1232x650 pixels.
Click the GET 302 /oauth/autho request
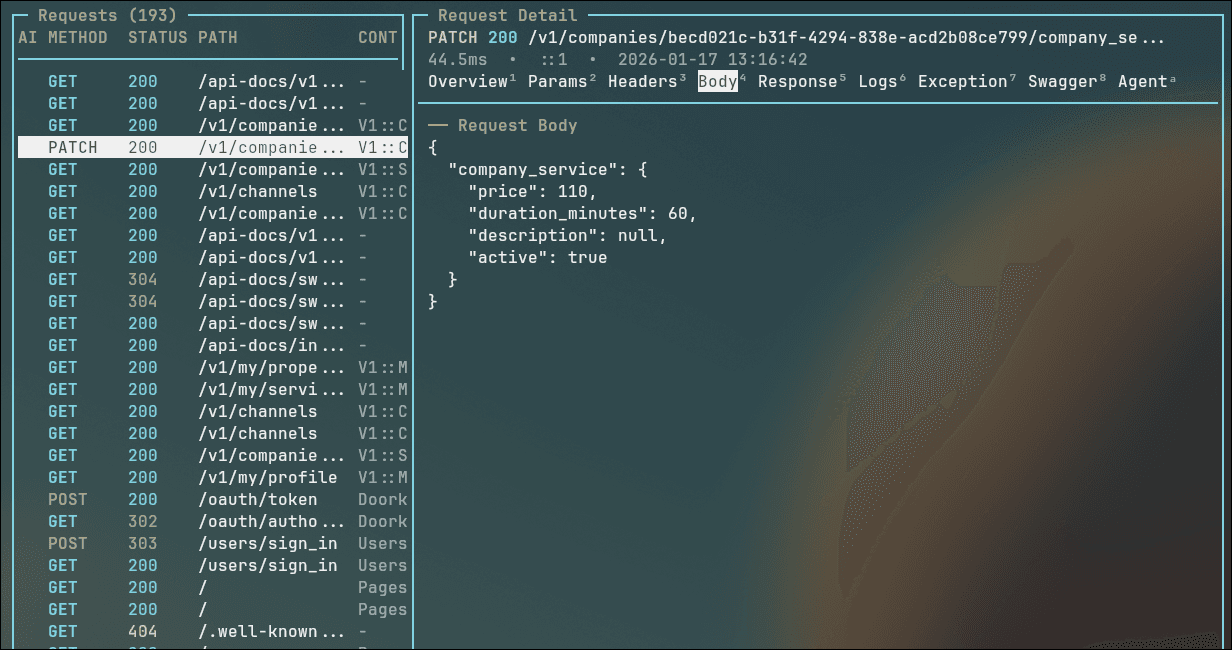(200, 521)
